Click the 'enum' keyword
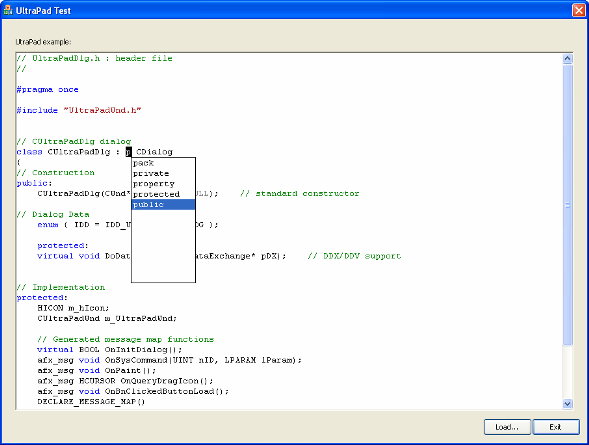The width and height of the screenshot is (589, 445). click(x=48, y=225)
